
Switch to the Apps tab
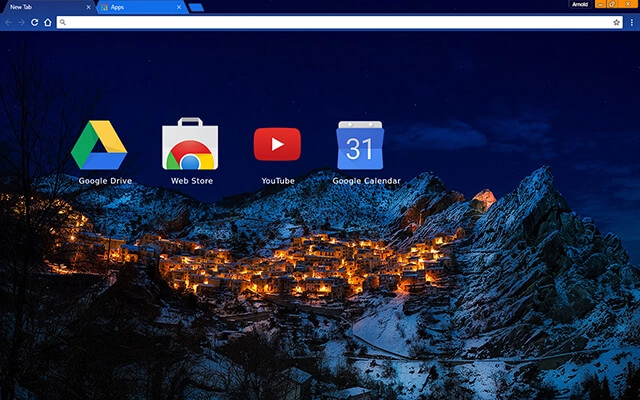coord(142,7)
